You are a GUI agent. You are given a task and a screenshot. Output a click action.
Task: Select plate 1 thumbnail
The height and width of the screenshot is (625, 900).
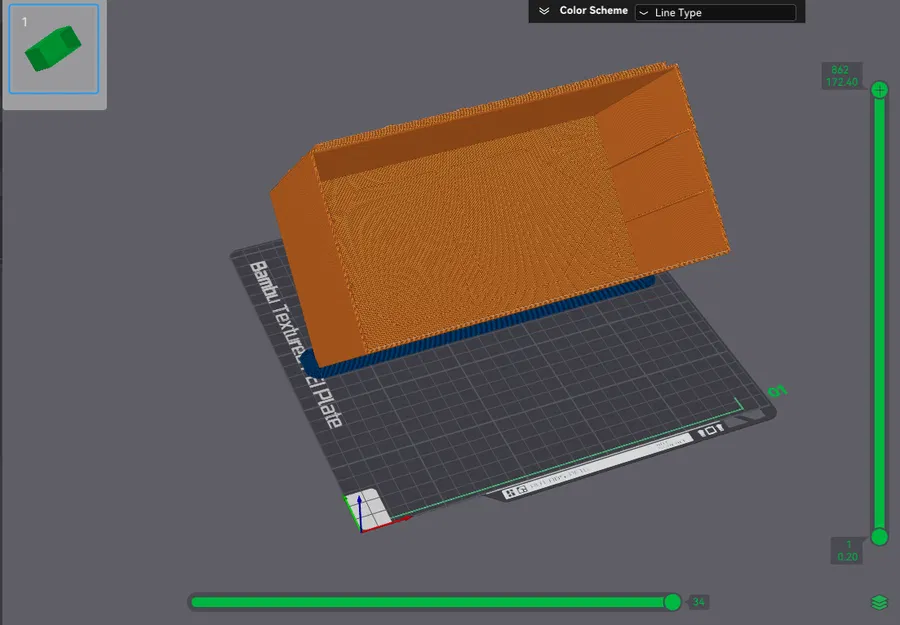(54, 49)
